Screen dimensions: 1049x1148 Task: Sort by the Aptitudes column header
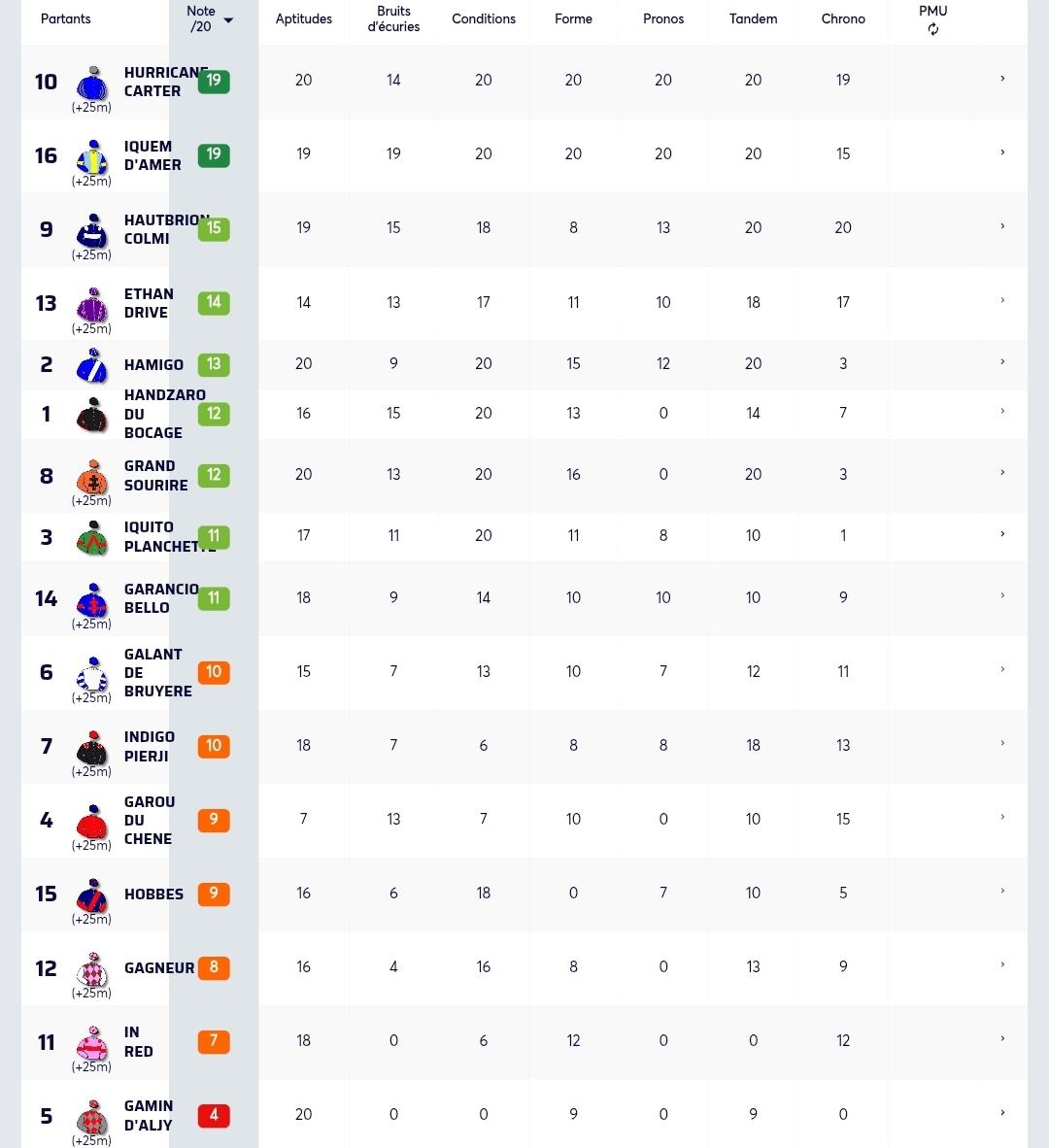tap(304, 19)
